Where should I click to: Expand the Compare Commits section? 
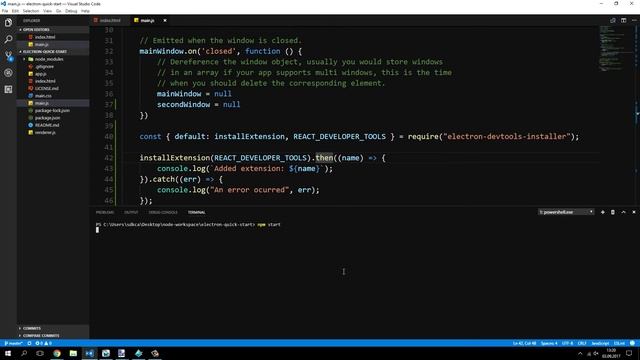tap(53, 336)
